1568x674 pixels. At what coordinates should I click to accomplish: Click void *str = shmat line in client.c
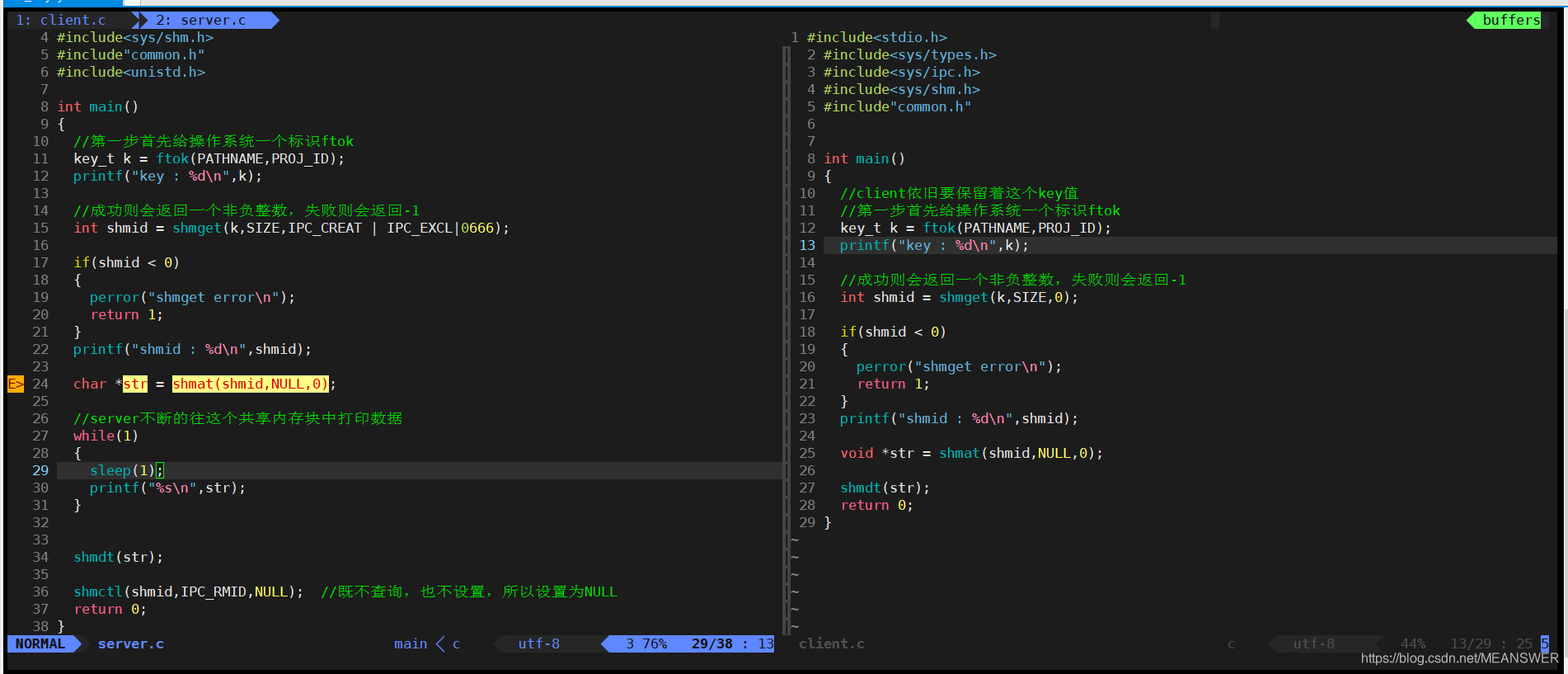pyautogui.click(x=971, y=453)
